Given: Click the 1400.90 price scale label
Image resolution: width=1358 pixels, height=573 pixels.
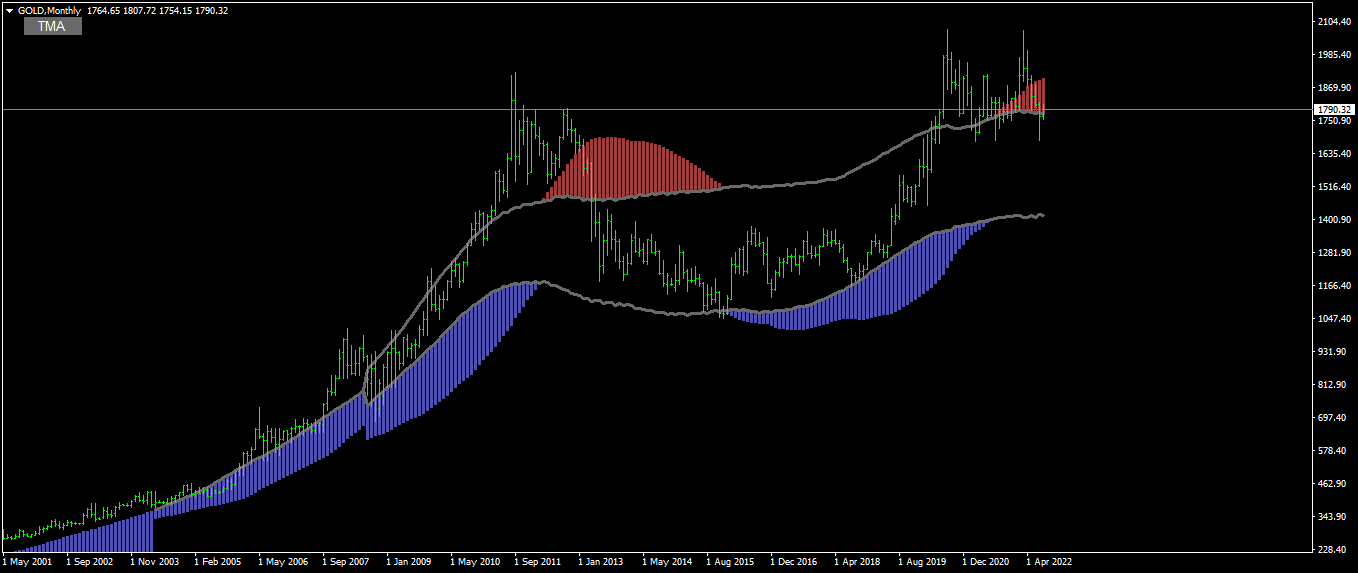Looking at the screenshot, I should 1334,220.
